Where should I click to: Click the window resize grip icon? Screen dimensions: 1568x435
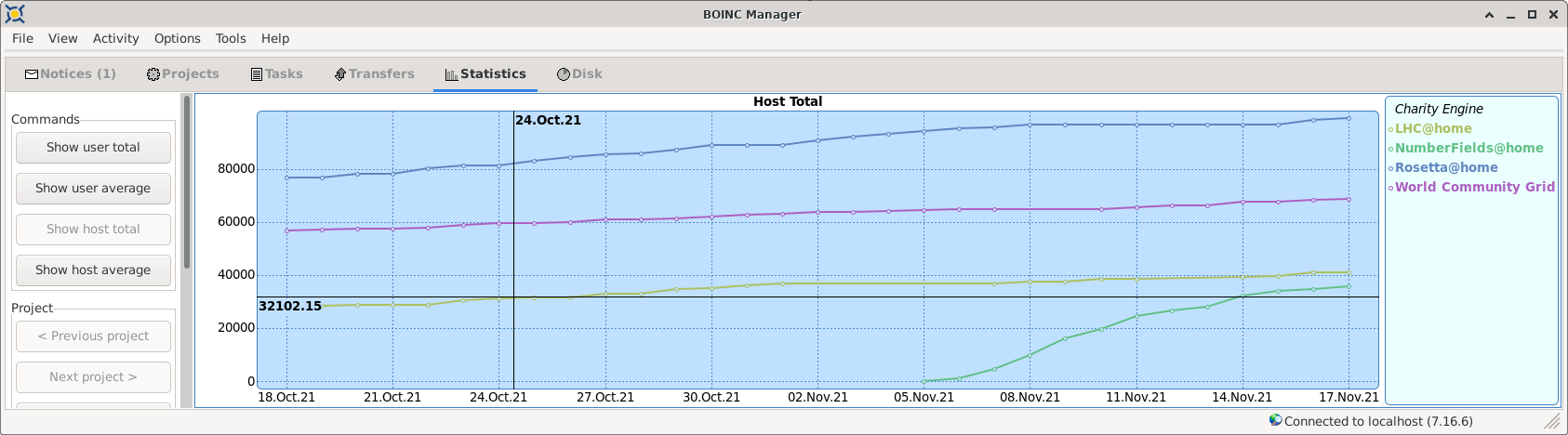pyautogui.click(x=1552, y=421)
